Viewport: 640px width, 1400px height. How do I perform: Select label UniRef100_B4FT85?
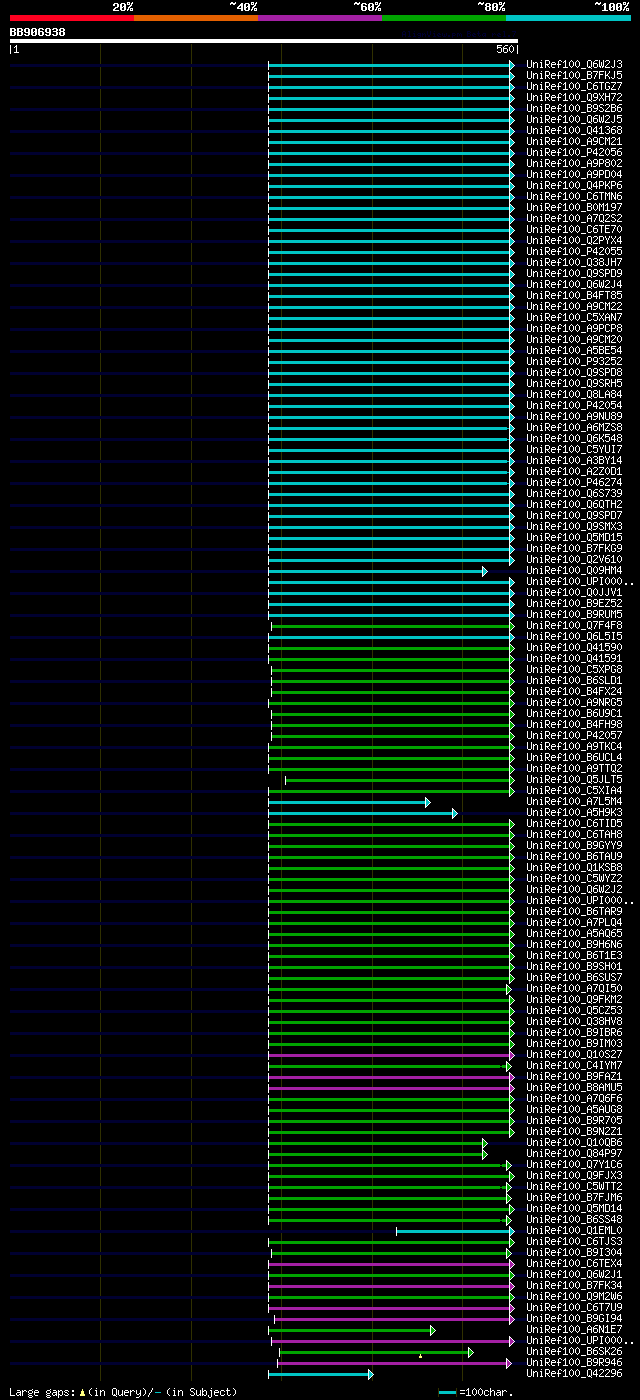(x=574, y=296)
